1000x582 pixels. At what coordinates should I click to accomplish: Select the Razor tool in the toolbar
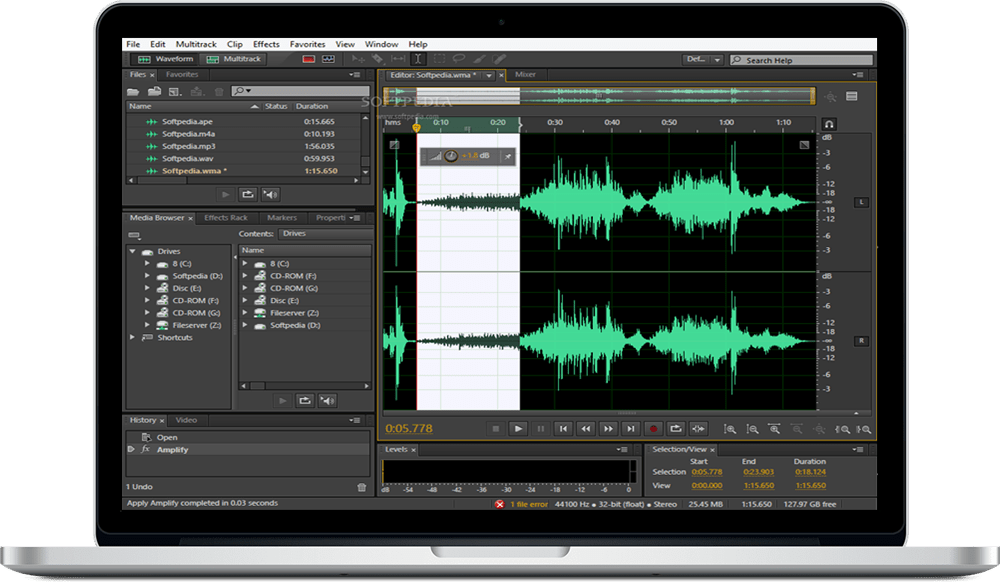tap(378, 59)
